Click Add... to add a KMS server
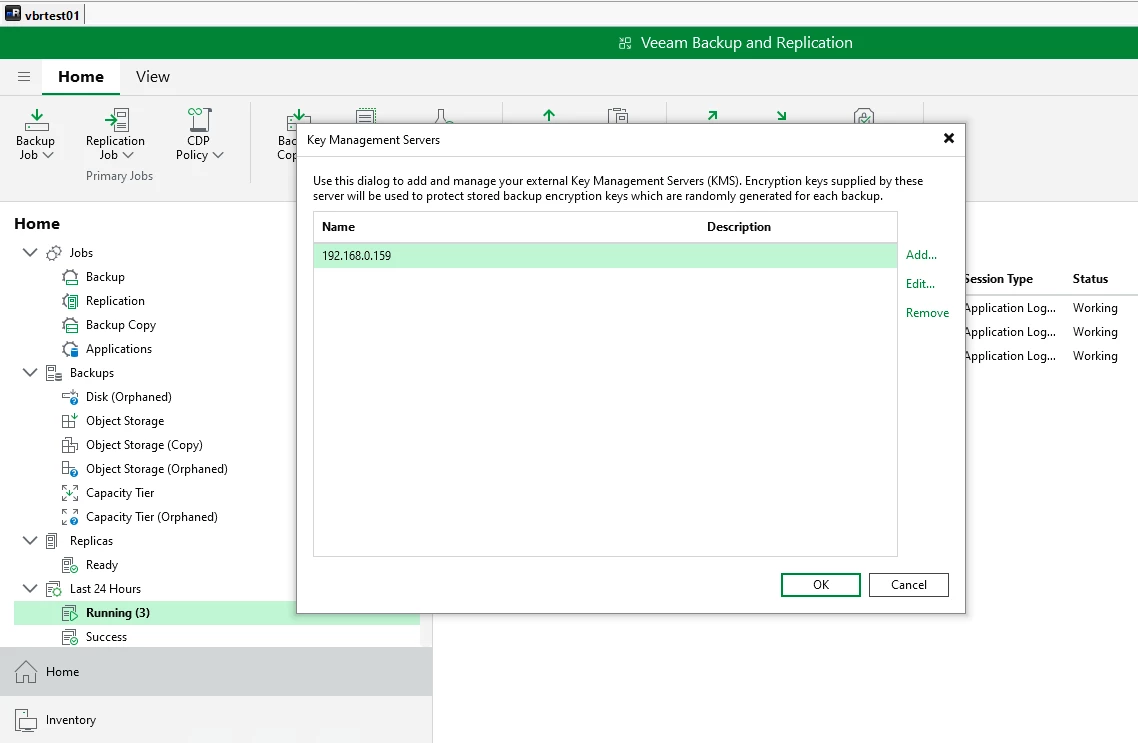Viewport: 1138px width, 743px height. (x=921, y=255)
